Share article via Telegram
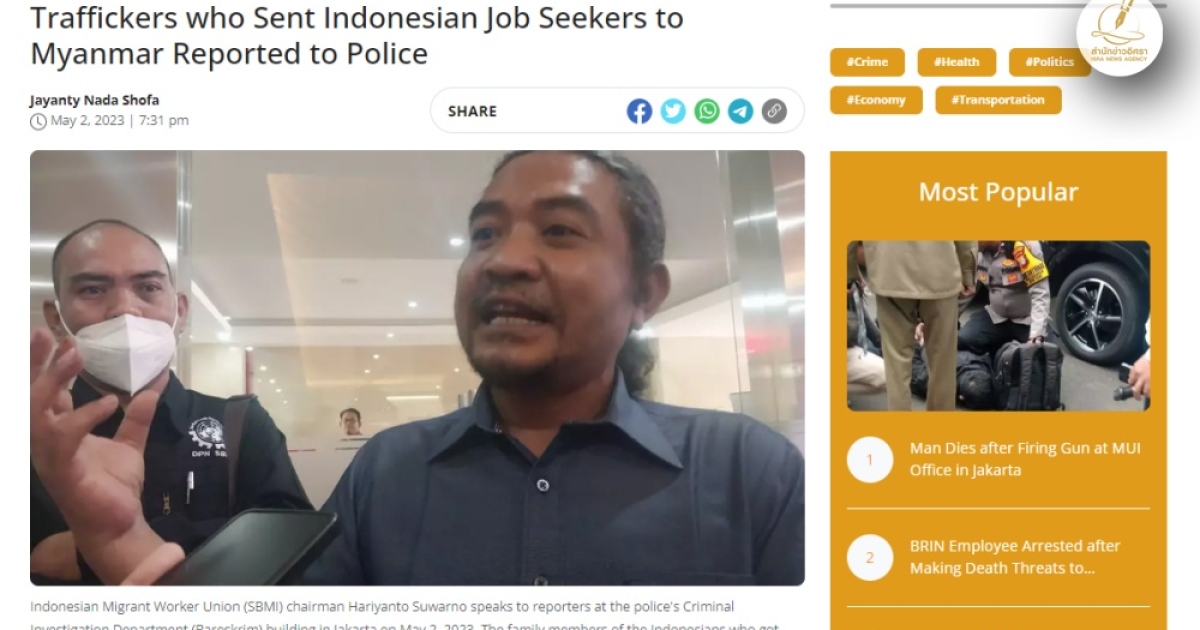1200x630 pixels. click(x=740, y=111)
